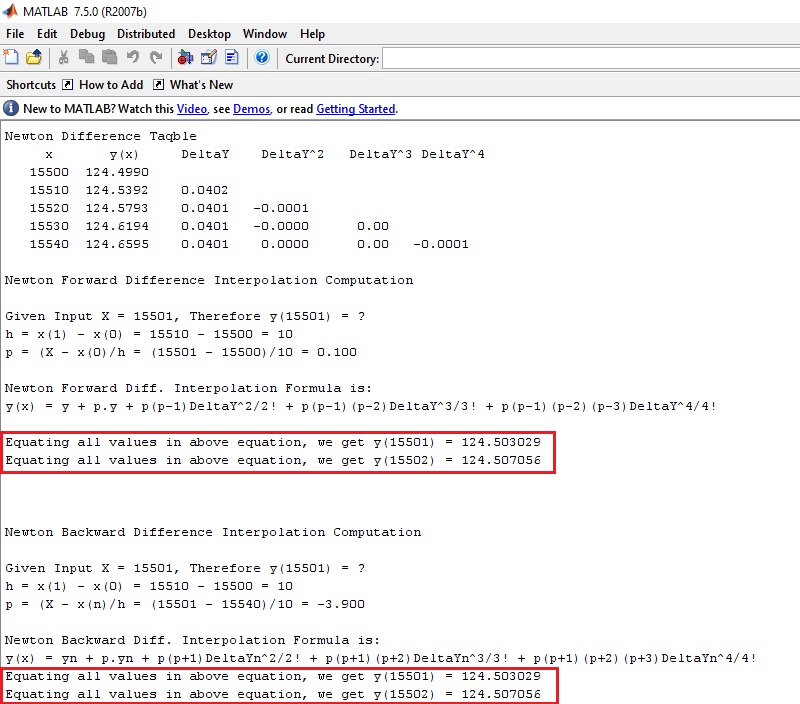The width and height of the screenshot is (800, 704).
Task: Open the Getting Started link
Action: [x=356, y=109]
